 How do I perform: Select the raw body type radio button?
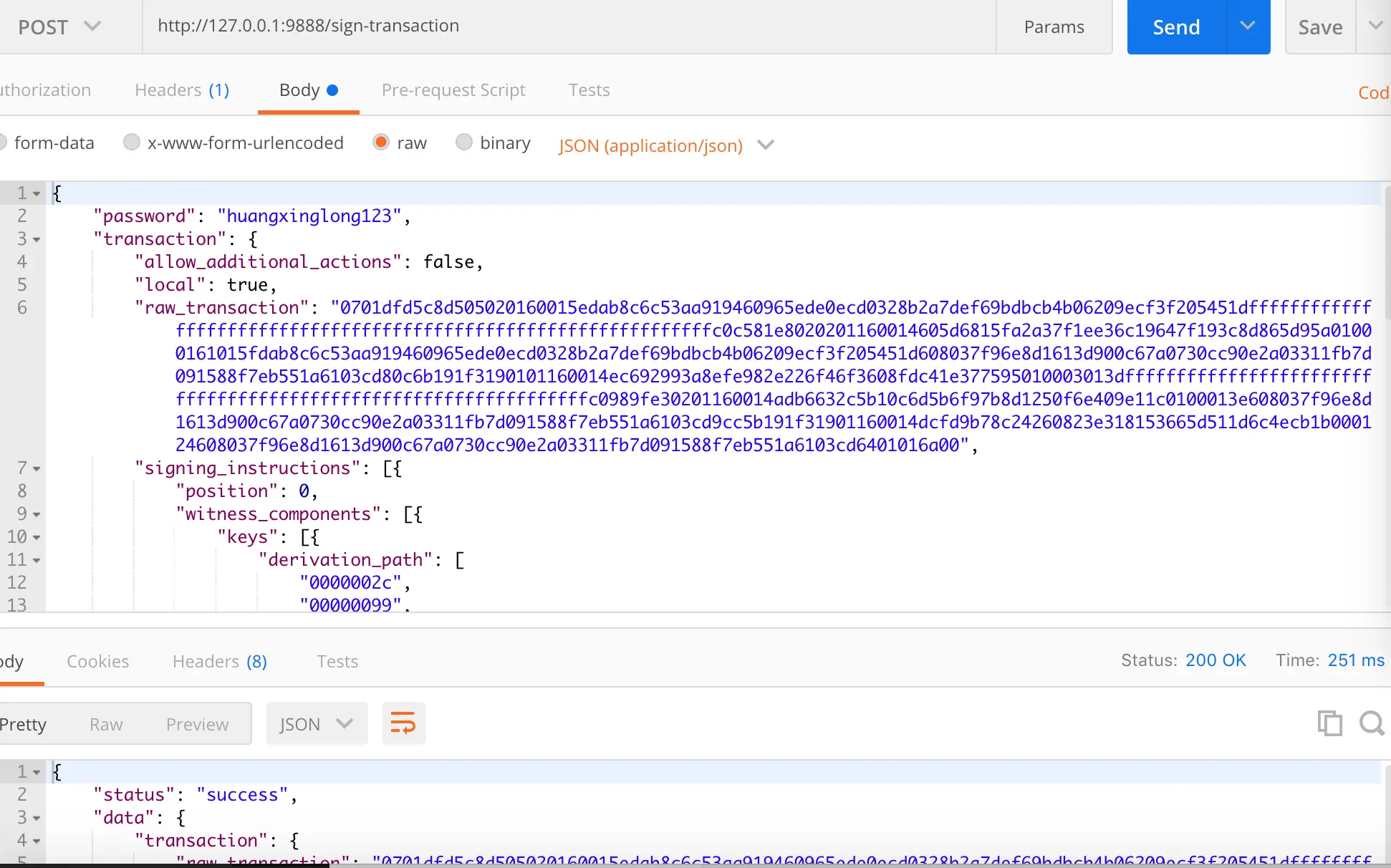click(381, 143)
